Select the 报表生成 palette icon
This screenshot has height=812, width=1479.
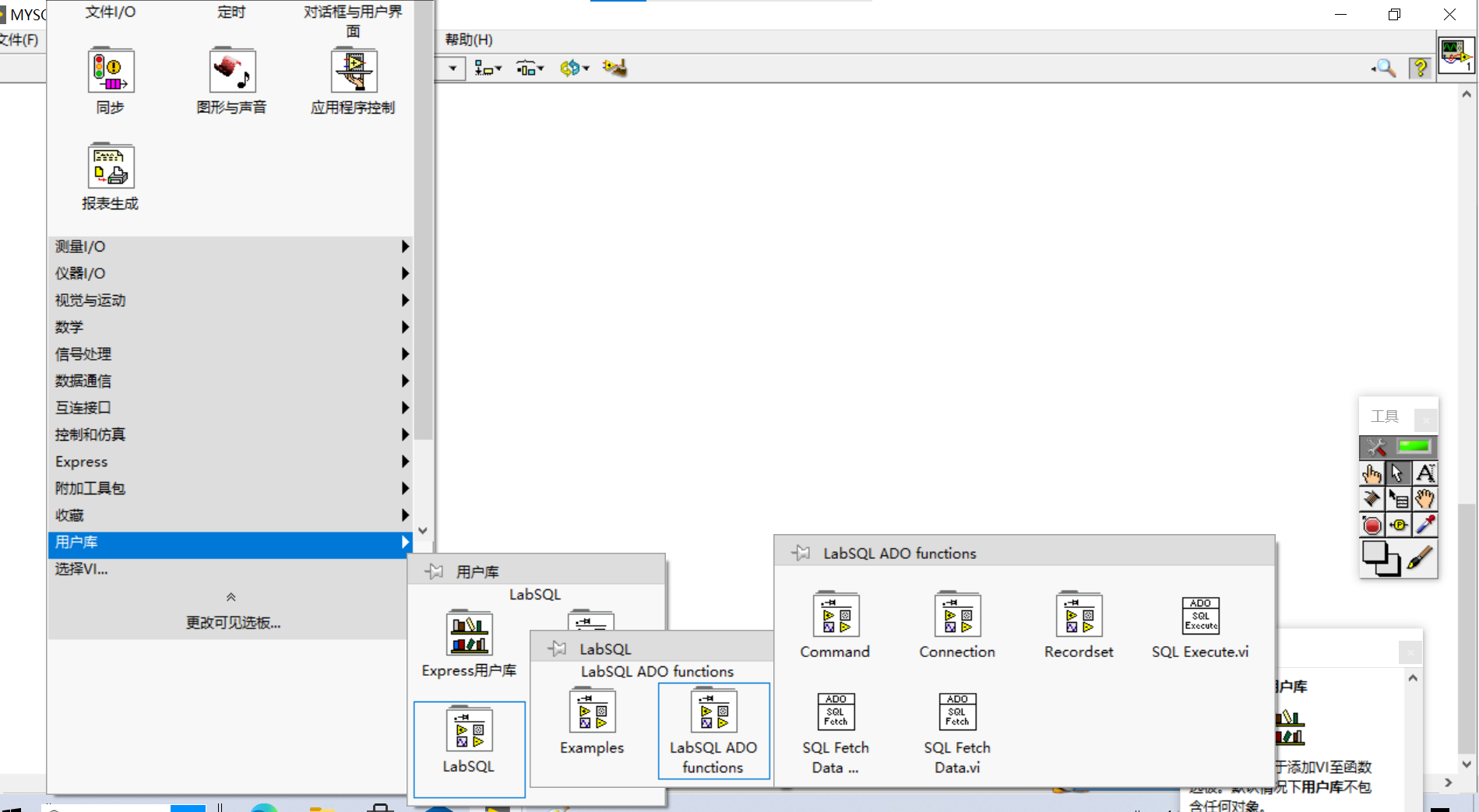[x=110, y=166]
